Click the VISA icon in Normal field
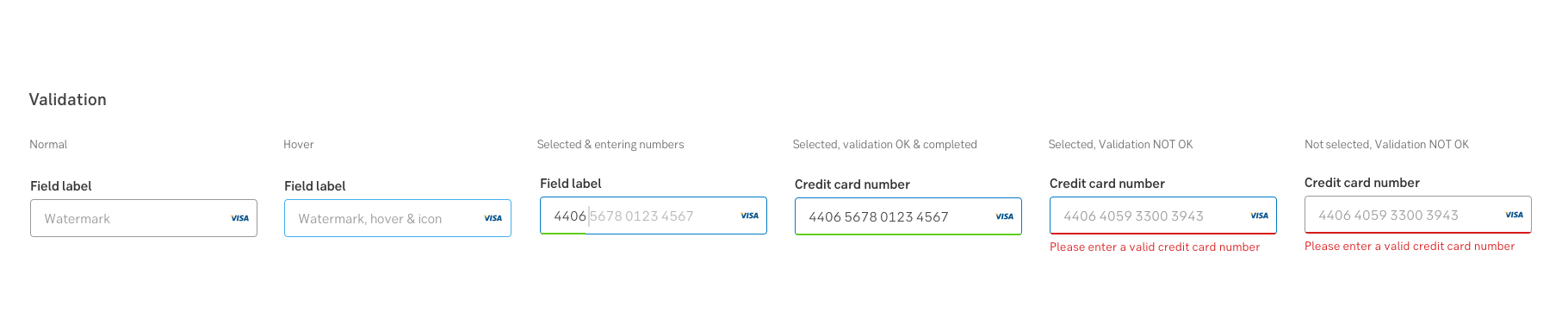 pyautogui.click(x=239, y=218)
